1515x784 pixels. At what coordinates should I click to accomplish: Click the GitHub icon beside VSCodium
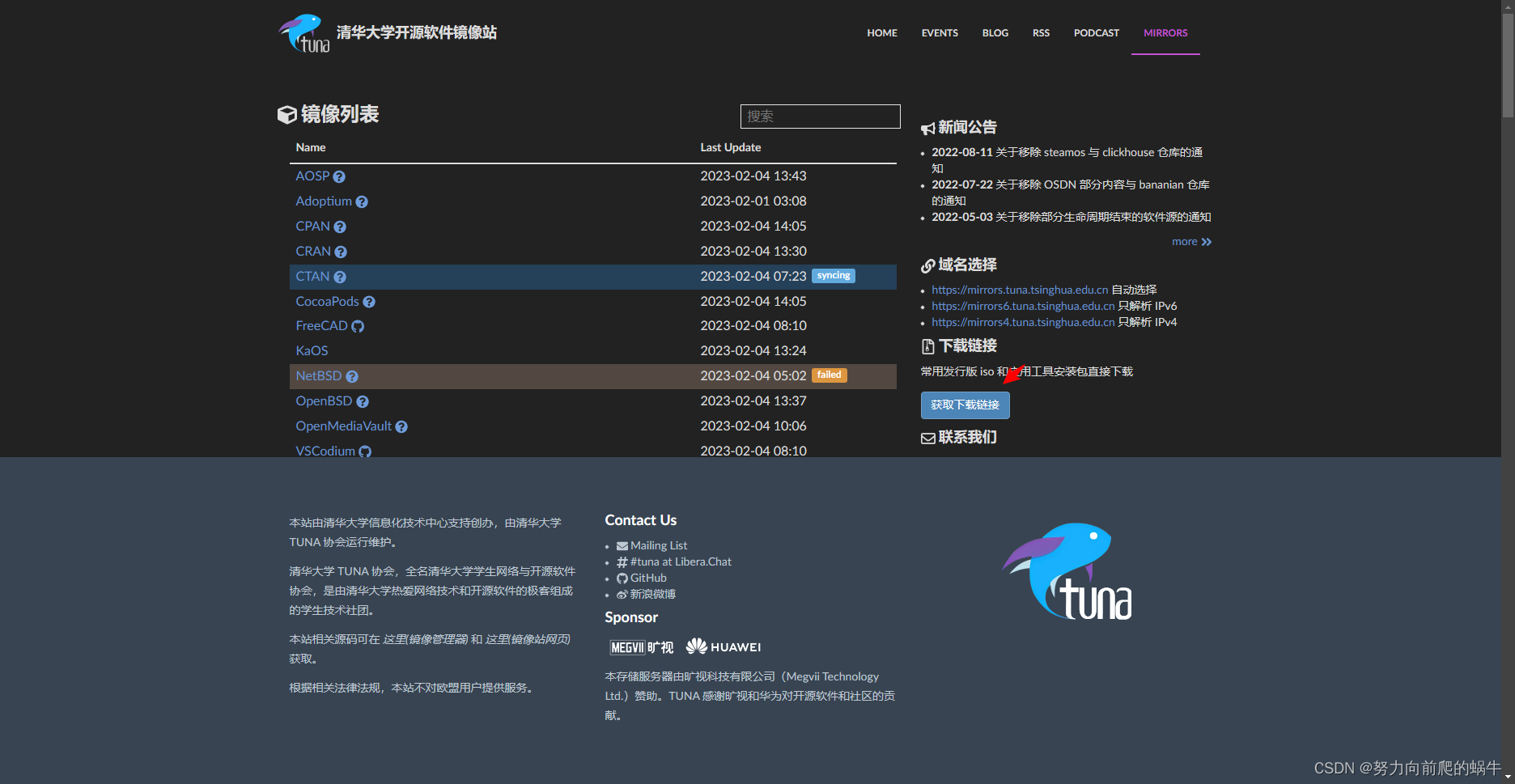pyautogui.click(x=365, y=451)
